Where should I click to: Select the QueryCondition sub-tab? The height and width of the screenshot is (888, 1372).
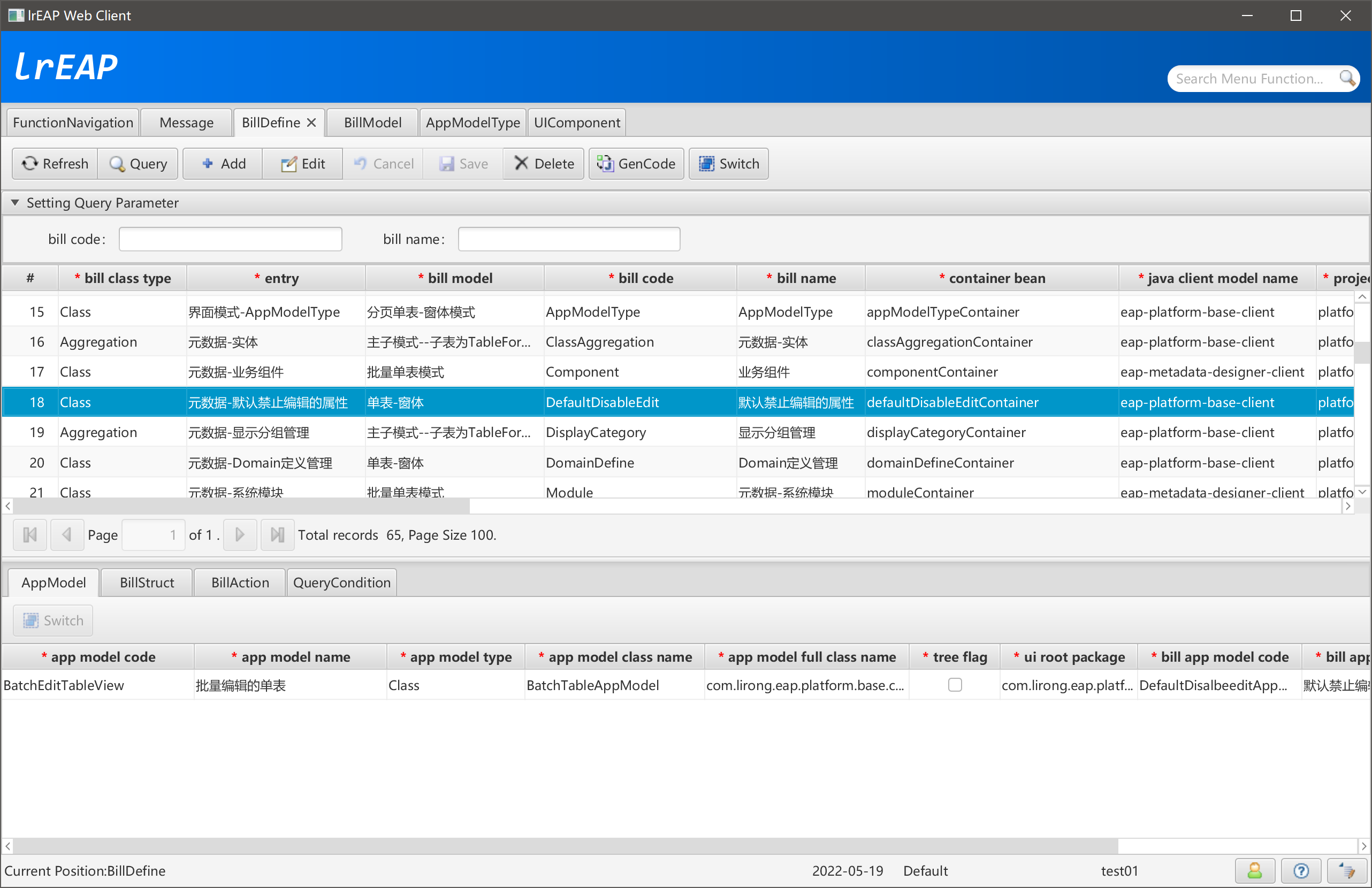coord(341,583)
